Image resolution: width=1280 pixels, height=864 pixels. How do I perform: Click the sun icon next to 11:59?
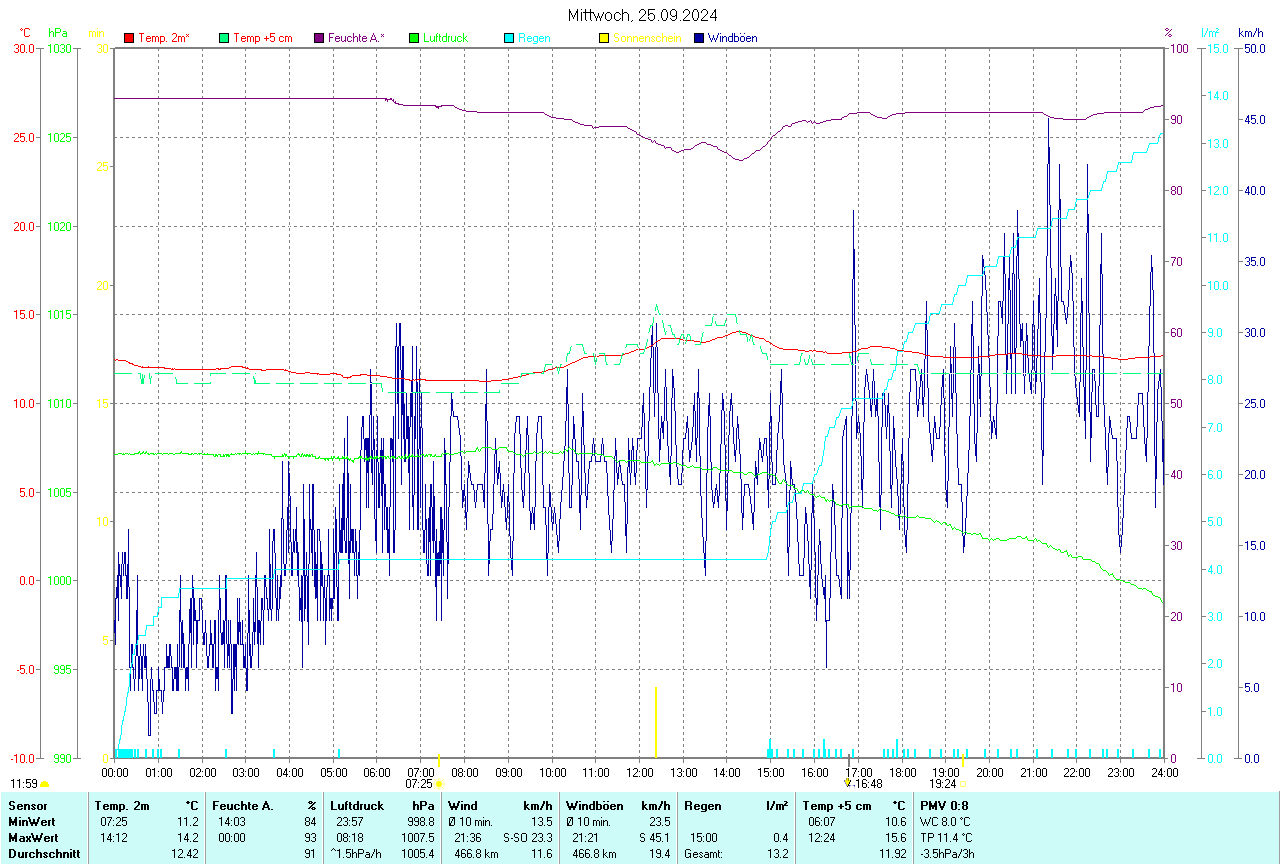coord(45,784)
